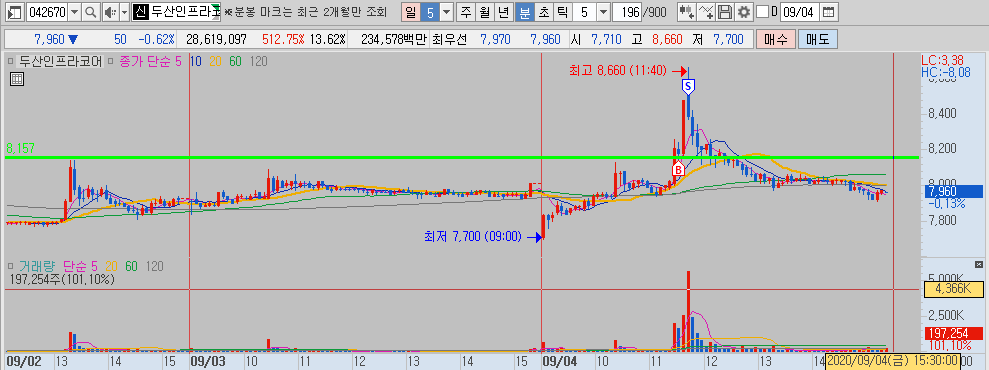Click the period value 5 next to 일
Image resolution: width=989 pixels, height=370 pixels.
pyautogui.click(x=430, y=11)
